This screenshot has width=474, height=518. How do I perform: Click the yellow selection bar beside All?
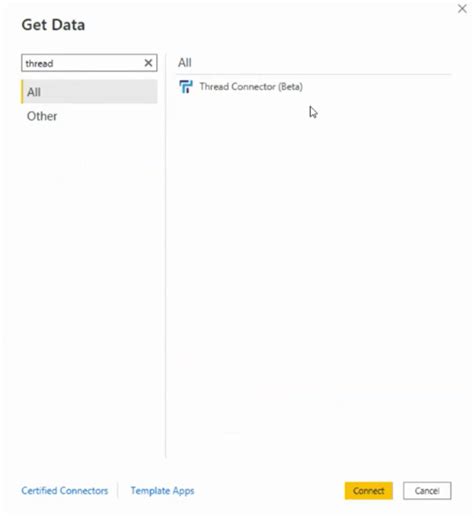tap(22, 92)
